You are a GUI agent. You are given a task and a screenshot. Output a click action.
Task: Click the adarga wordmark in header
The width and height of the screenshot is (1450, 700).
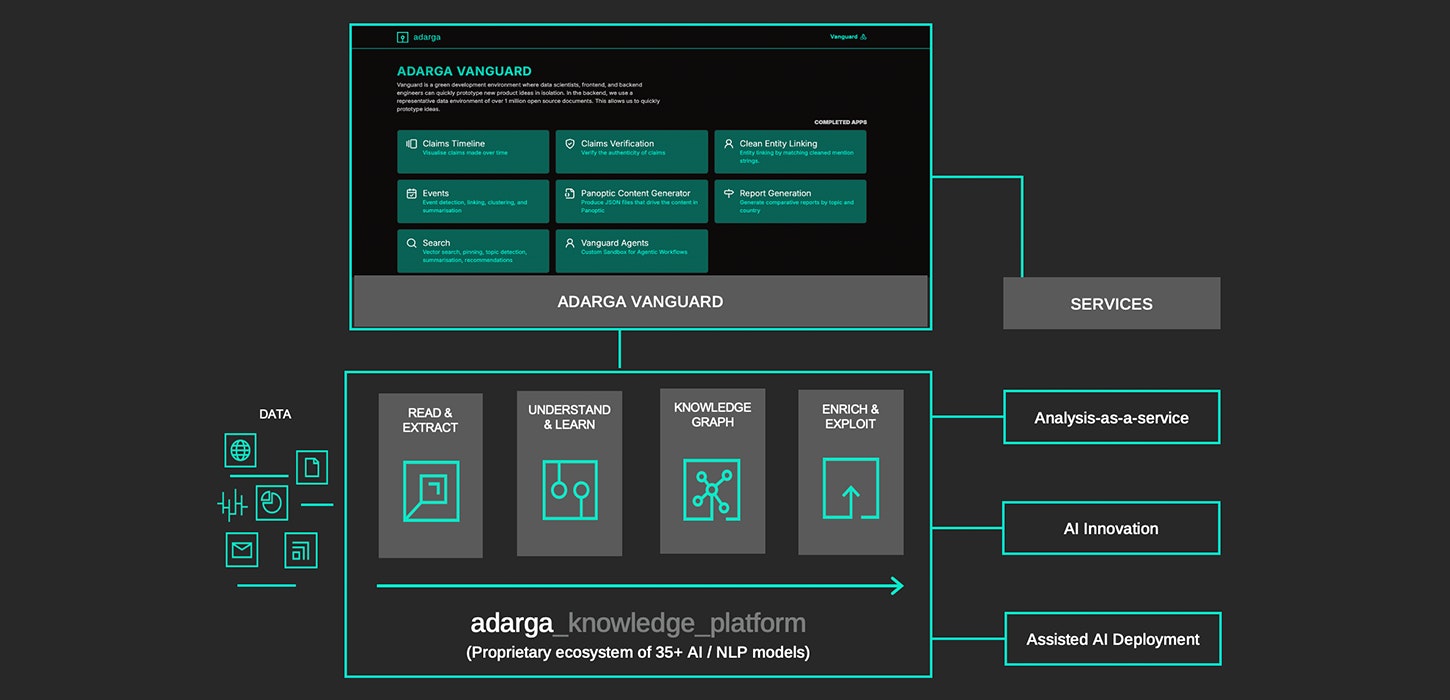[427, 37]
